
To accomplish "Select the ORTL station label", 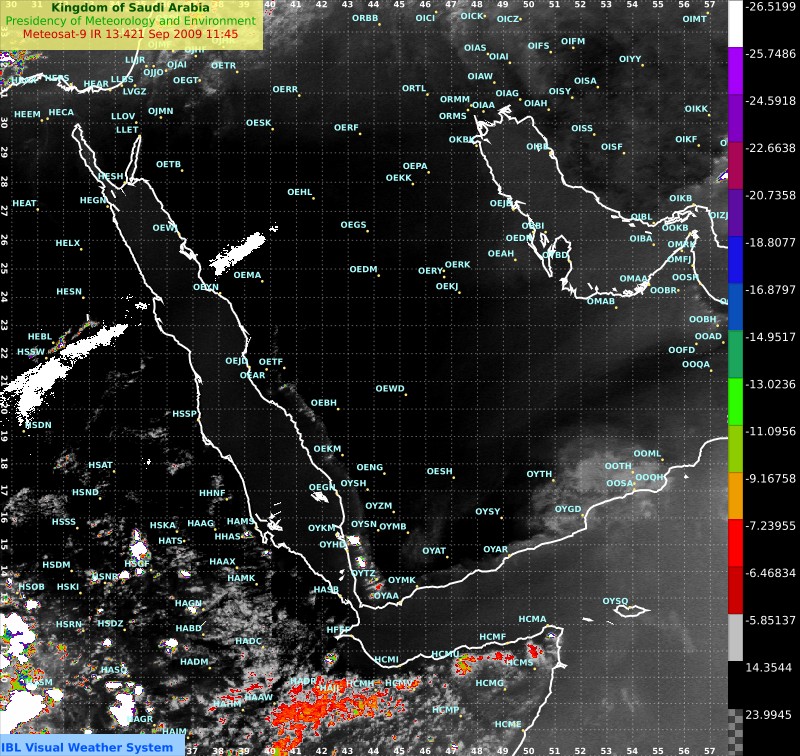I will [414, 88].
